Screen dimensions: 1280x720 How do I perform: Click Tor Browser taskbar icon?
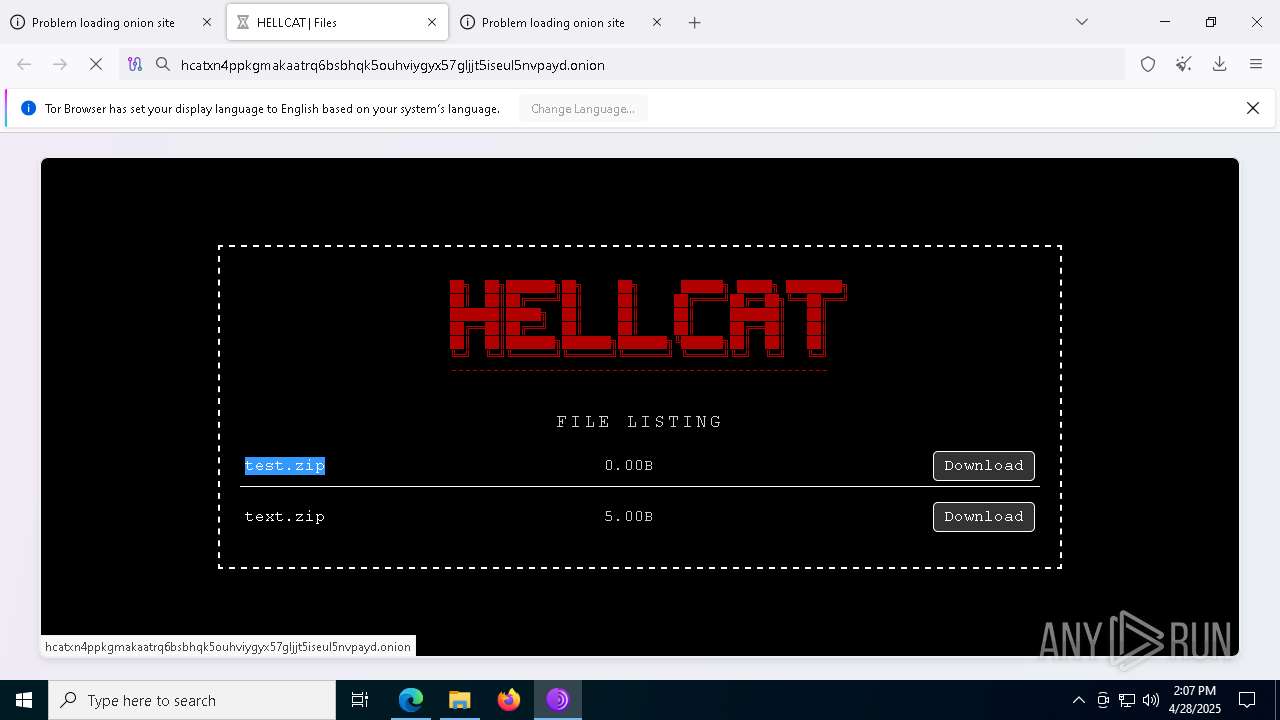coord(557,700)
